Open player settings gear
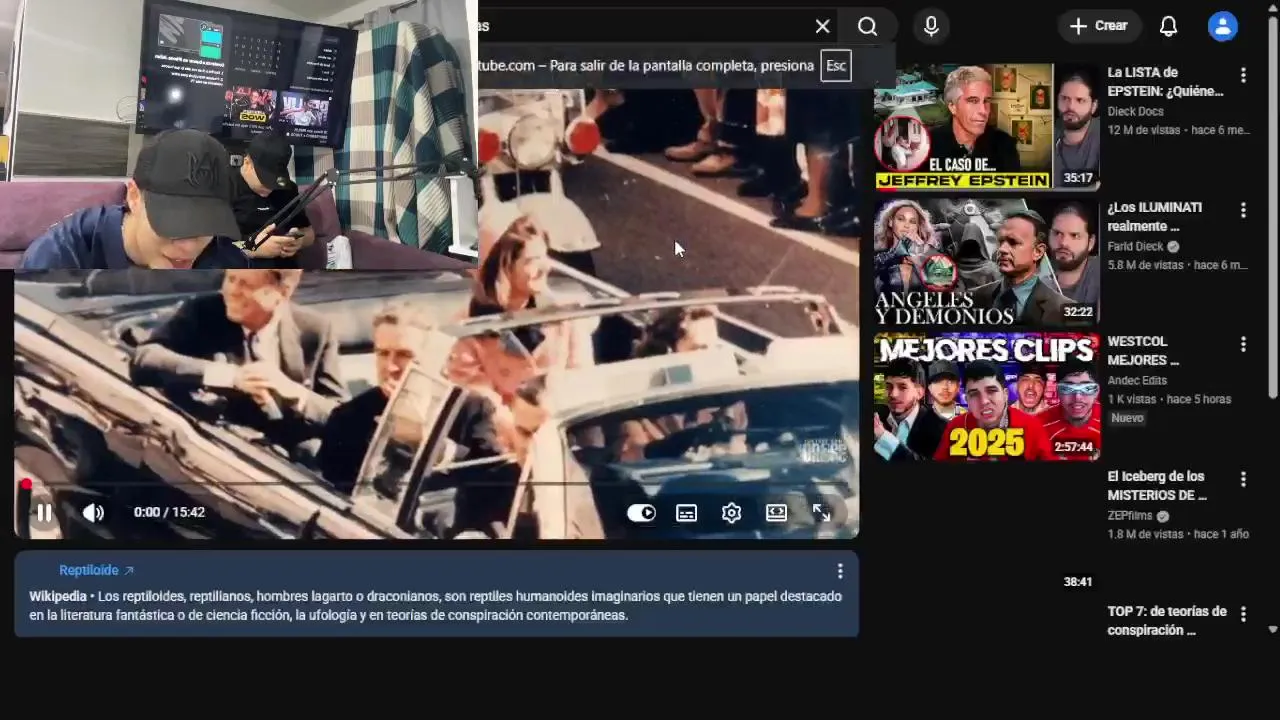 click(731, 513)
